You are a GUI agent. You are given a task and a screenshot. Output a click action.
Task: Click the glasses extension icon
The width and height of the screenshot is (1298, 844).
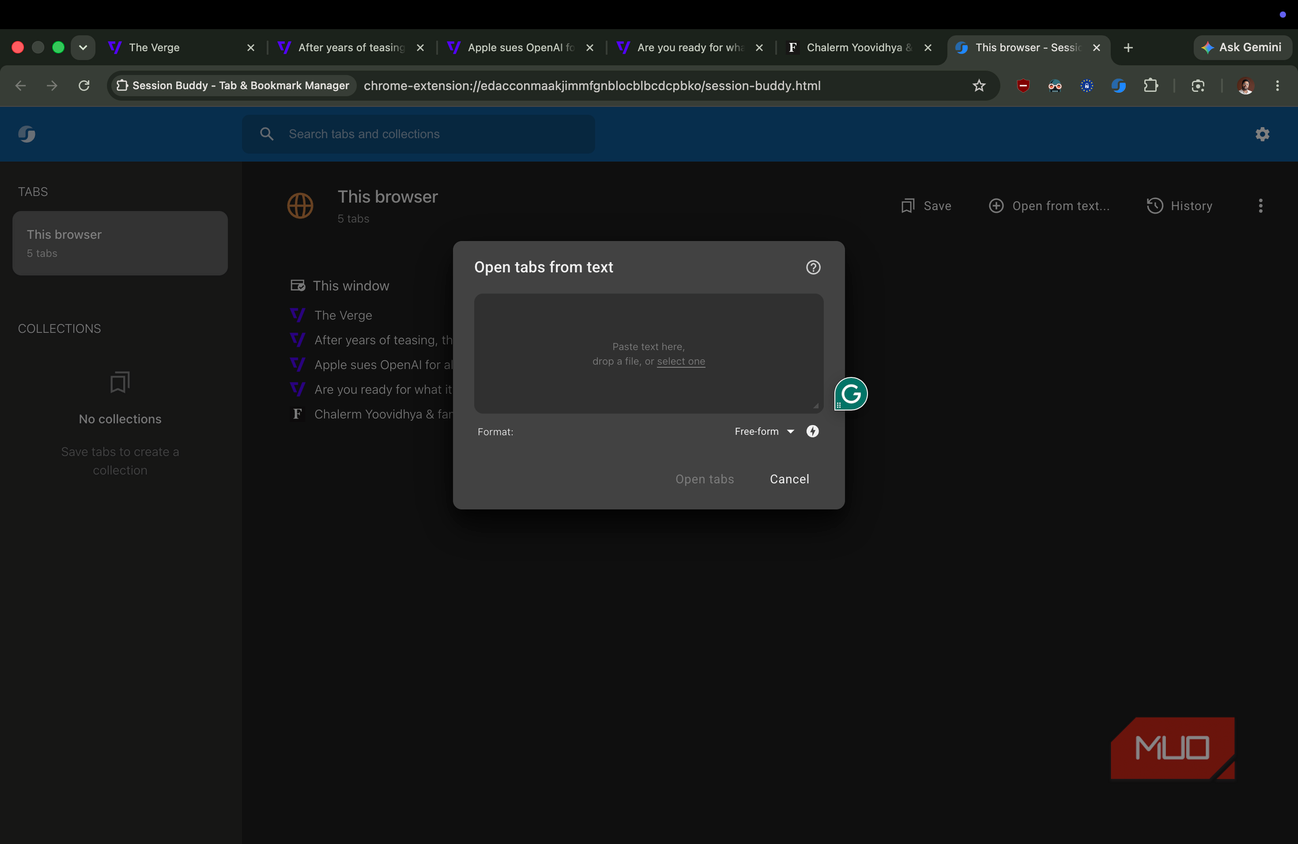pyautogui.click(x=1055, y=86)
